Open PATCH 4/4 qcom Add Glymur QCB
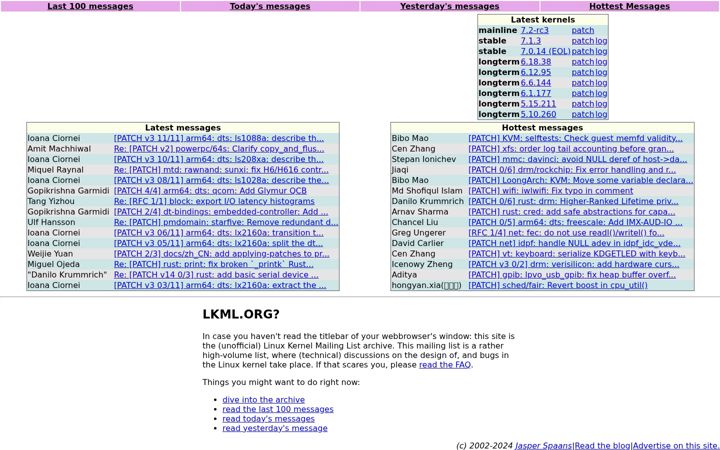This screenshot has width=720, height=450. click(210, 191)
